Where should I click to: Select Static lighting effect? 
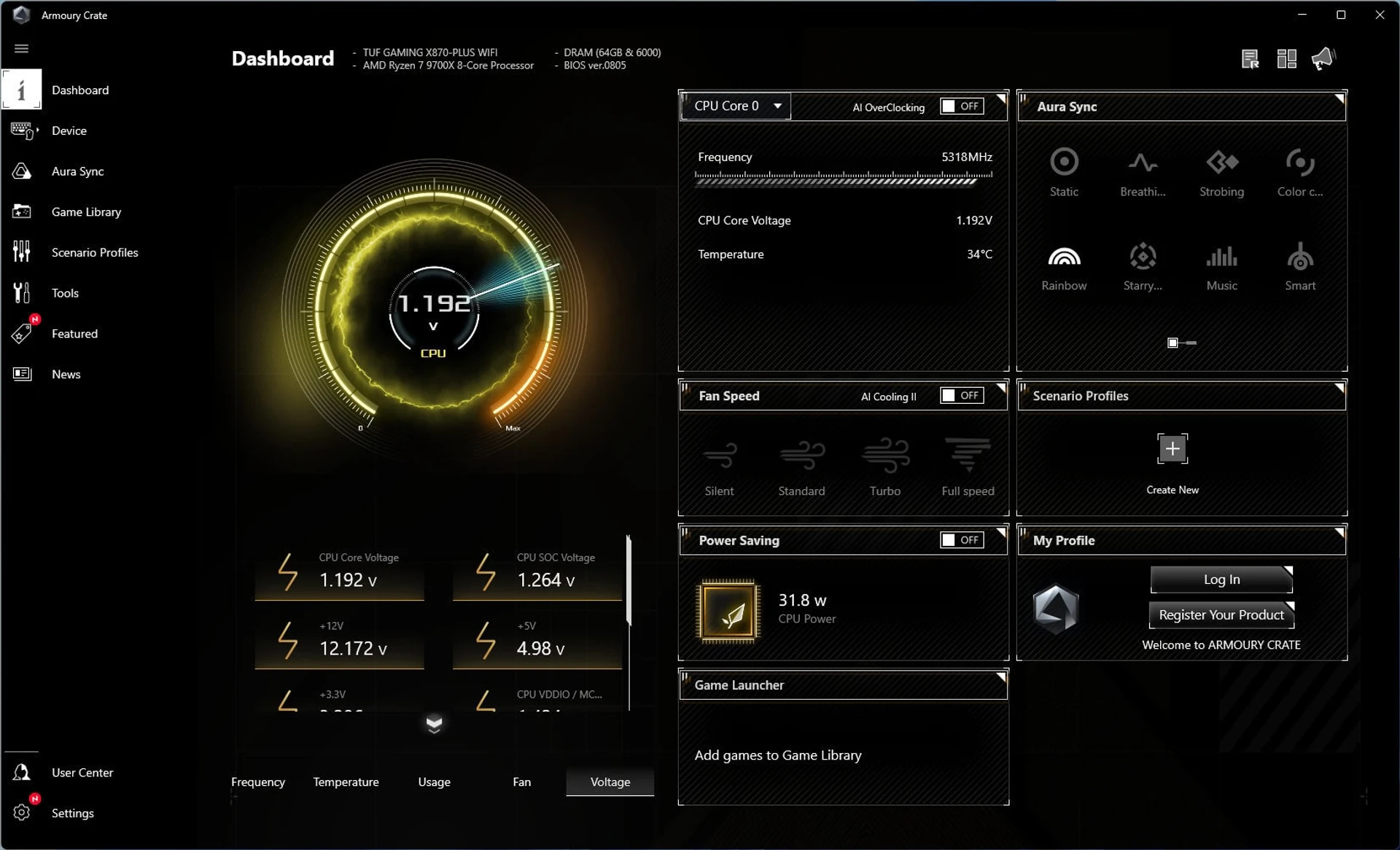(1064, 172)
